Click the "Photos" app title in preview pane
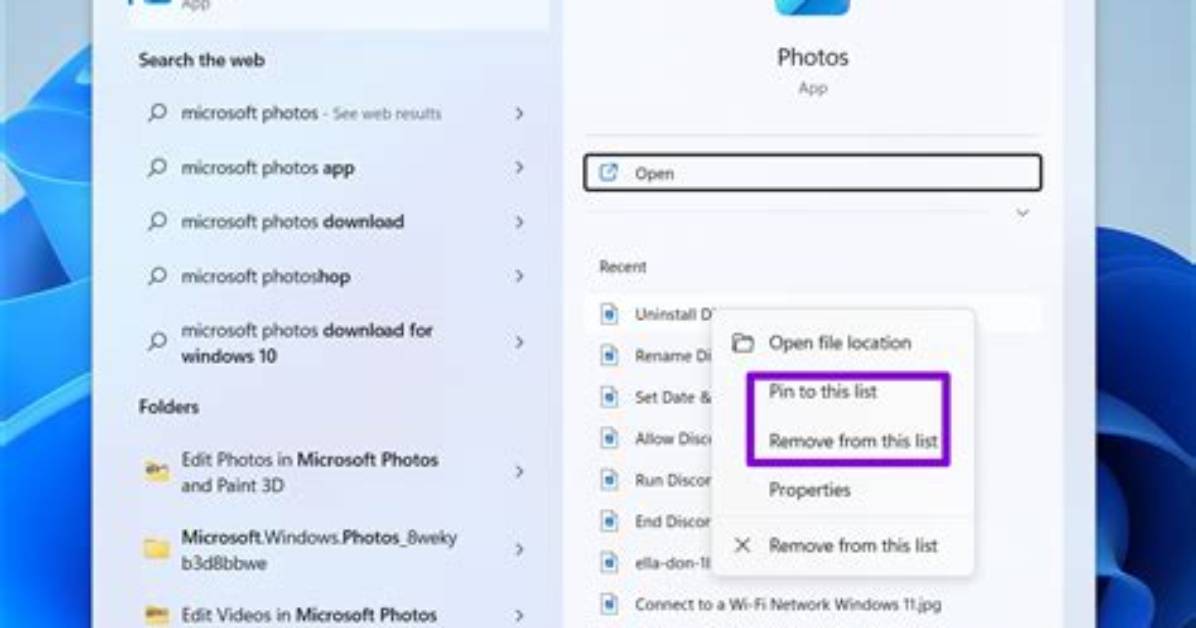Image resolution: width=1196 pixels, height=628 pixels. [x=812, y=57]
